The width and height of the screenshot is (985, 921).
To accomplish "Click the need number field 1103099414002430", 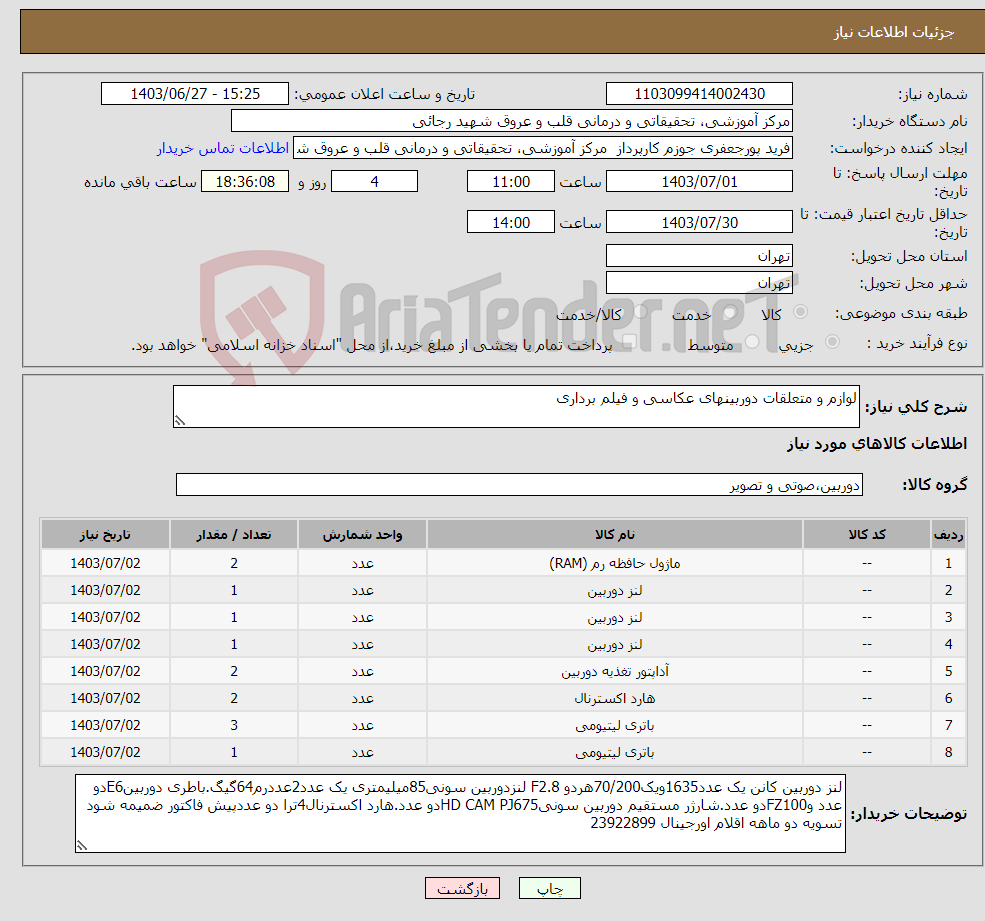I will pyautogui.click(x=699, y=94).
